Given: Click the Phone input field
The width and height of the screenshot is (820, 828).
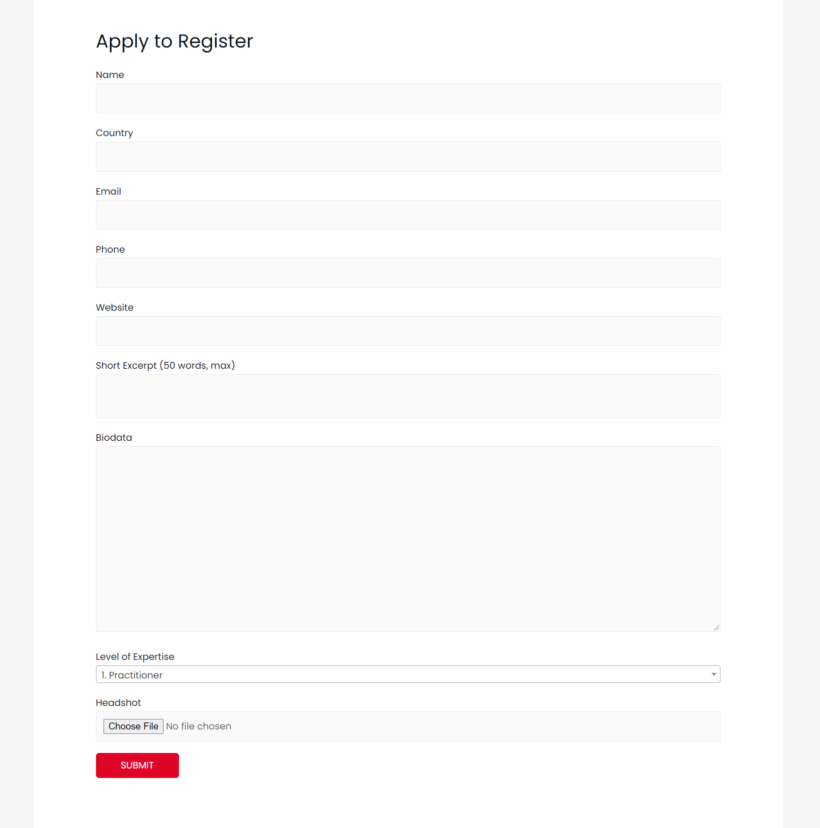Looking at the screenshot, I should click(408, 272).
